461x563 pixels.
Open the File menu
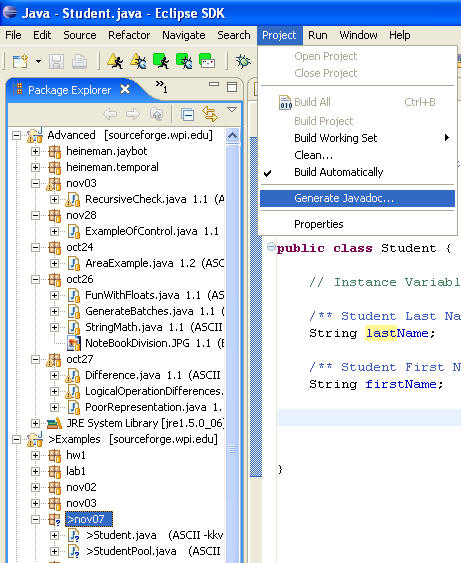(x=13, y=35)
